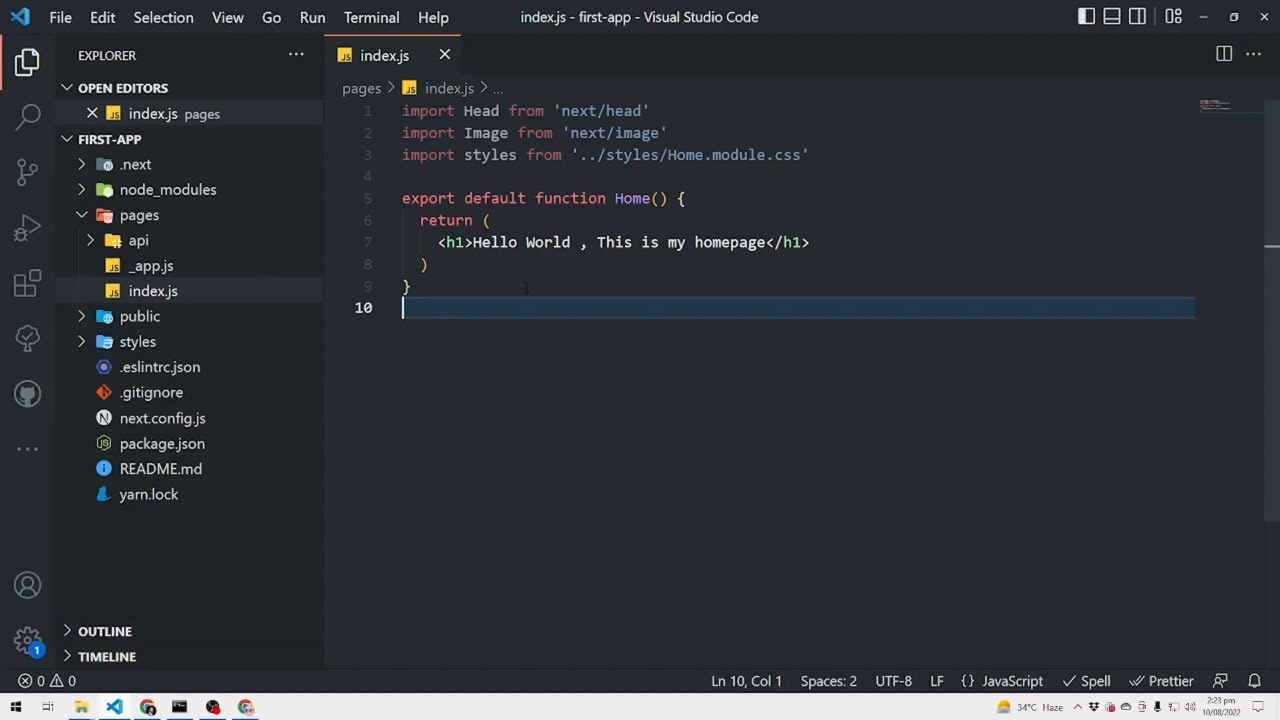
Task: Open the Run and Debug view
Action: pos(27,228)
